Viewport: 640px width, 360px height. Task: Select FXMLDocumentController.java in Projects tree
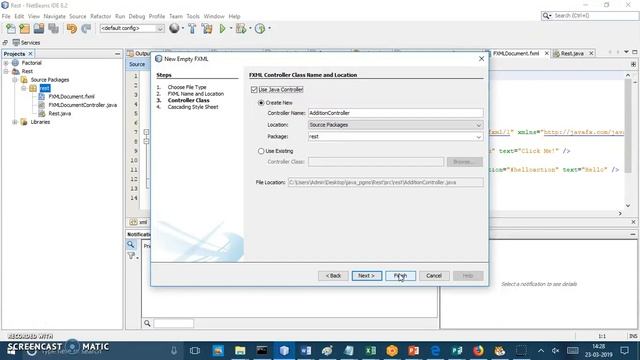coord(82,105)
